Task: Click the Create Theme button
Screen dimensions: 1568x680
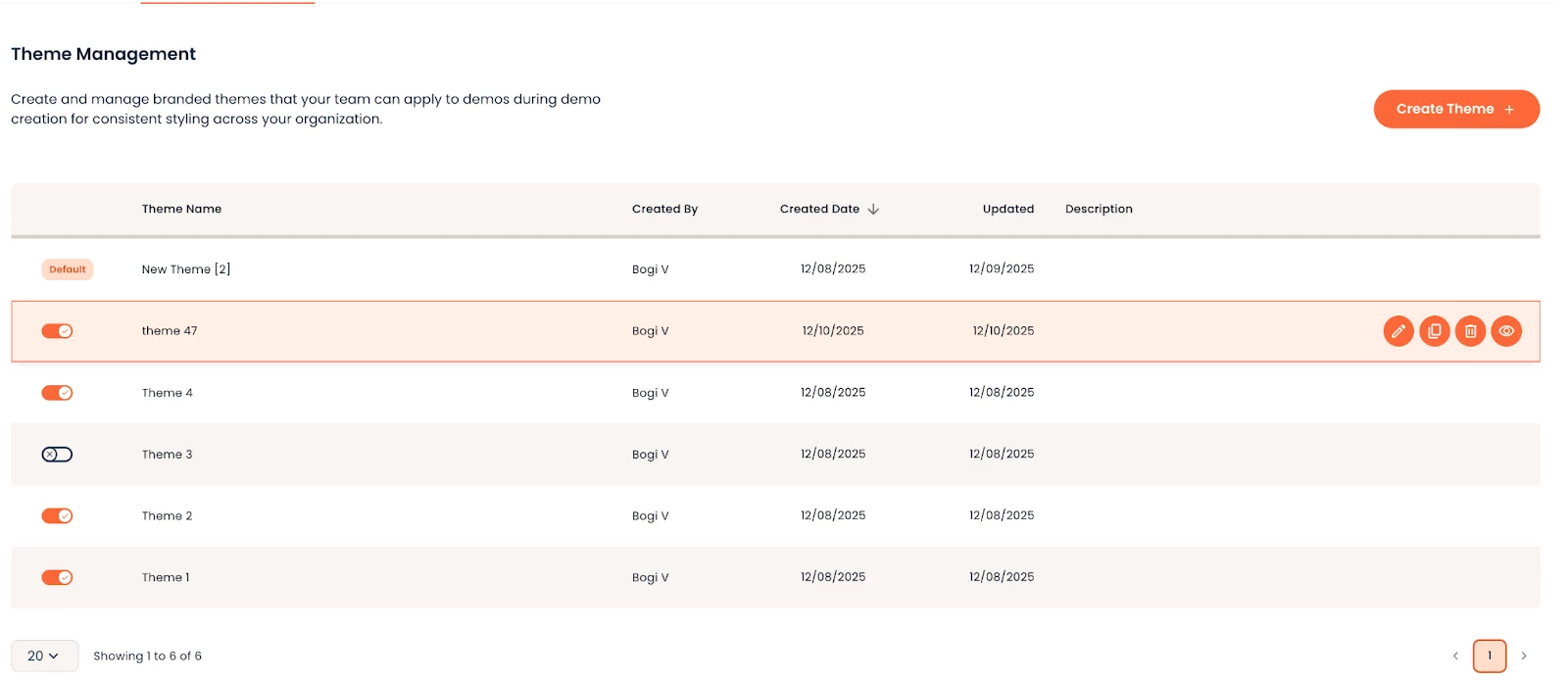Action: tap(1455, 109)
